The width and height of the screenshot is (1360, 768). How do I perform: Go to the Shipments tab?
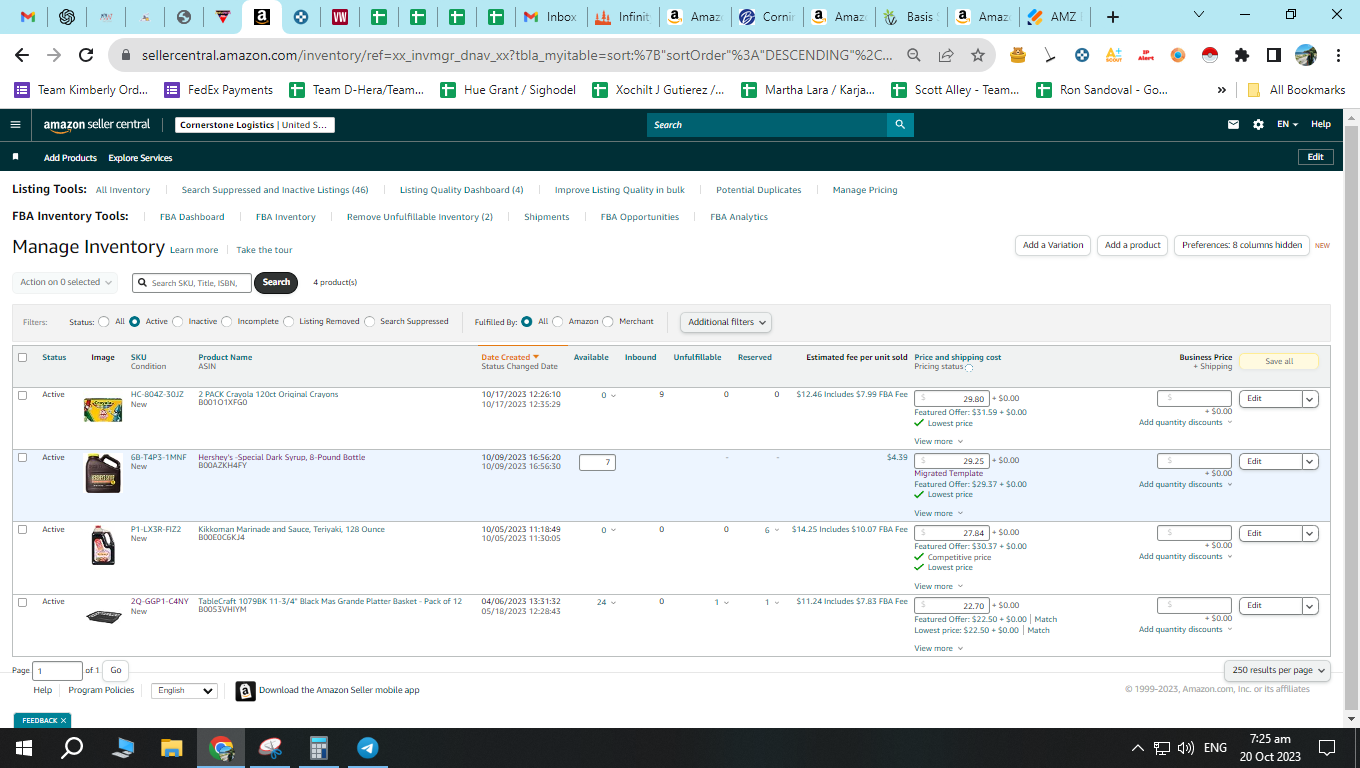coord(547,217)
